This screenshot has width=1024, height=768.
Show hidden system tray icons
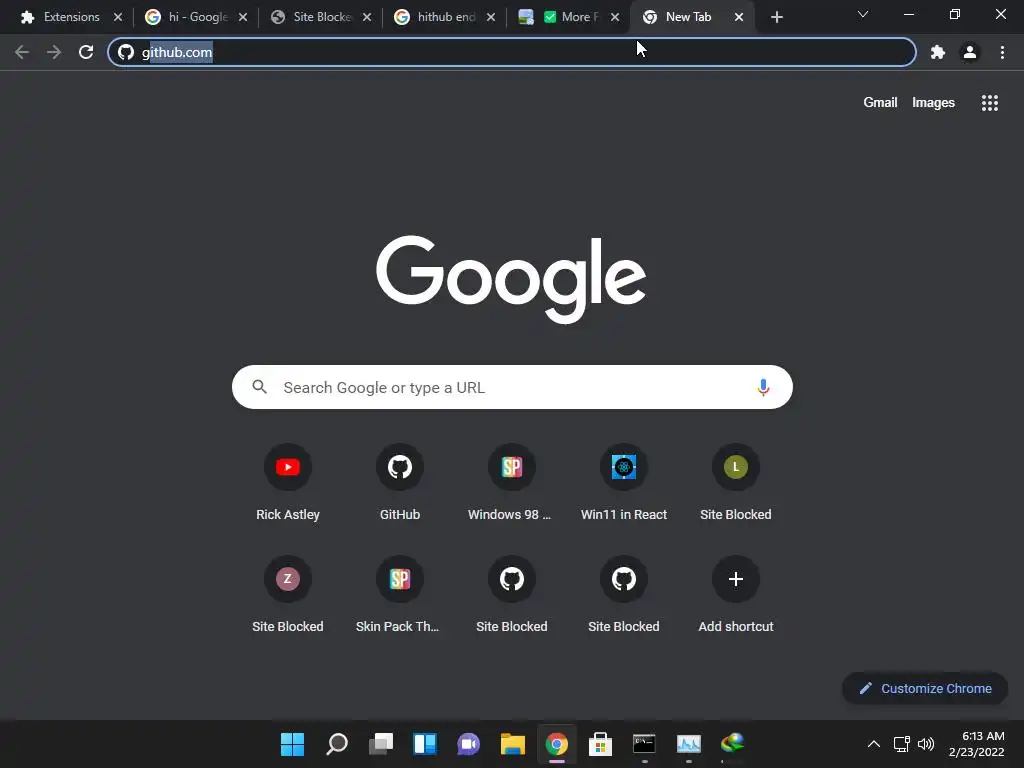tap(873, 744)
